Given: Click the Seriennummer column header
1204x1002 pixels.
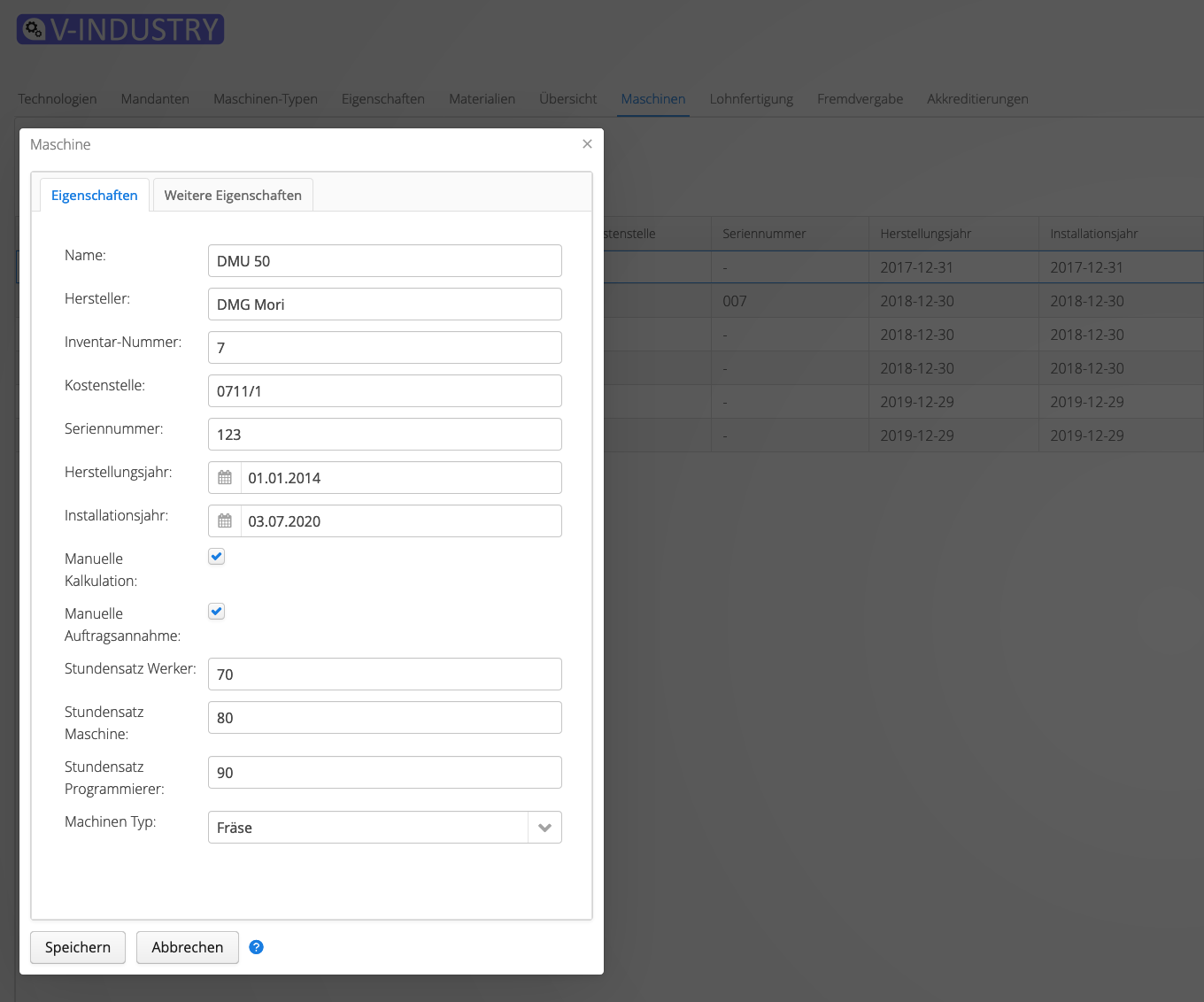Looking at the screenshot, I should pyautogui.click(x=790, y=234).
